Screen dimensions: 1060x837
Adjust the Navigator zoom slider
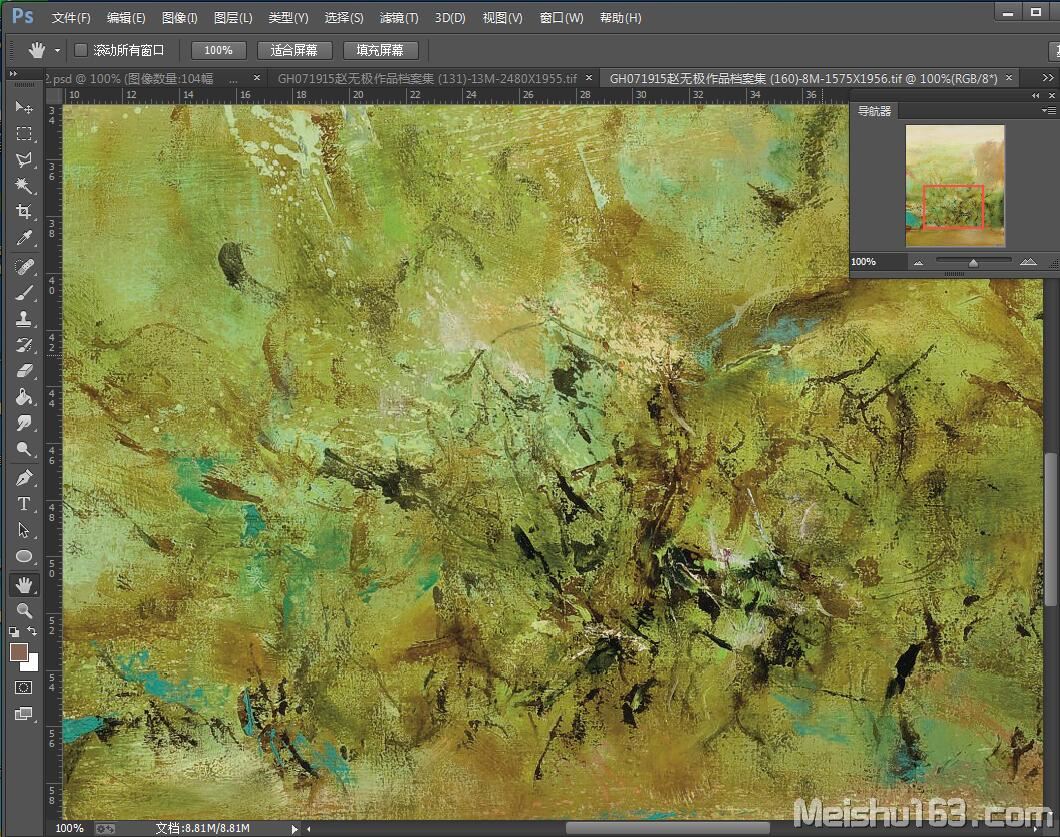[973, 262]
